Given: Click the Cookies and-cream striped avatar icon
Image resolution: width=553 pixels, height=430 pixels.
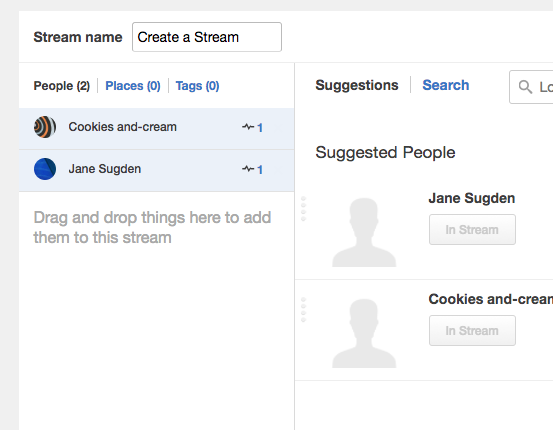Looking at the screenshot, I should pos(45,127).
